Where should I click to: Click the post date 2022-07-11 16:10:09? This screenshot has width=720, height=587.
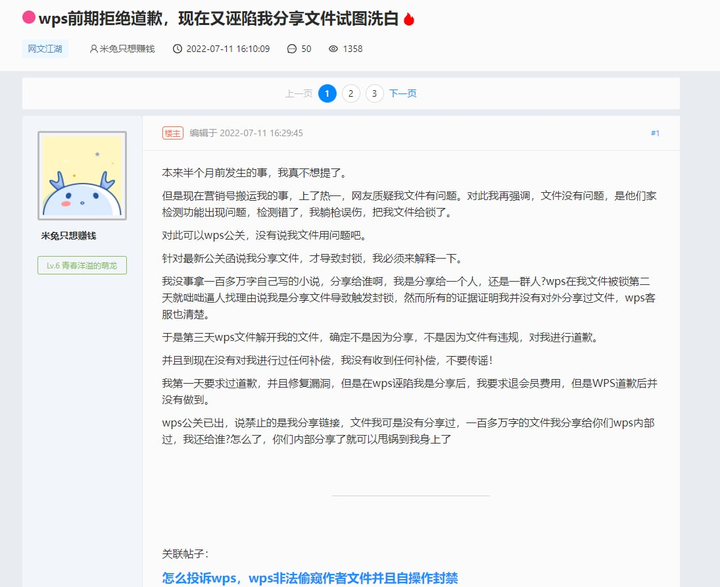228,49
